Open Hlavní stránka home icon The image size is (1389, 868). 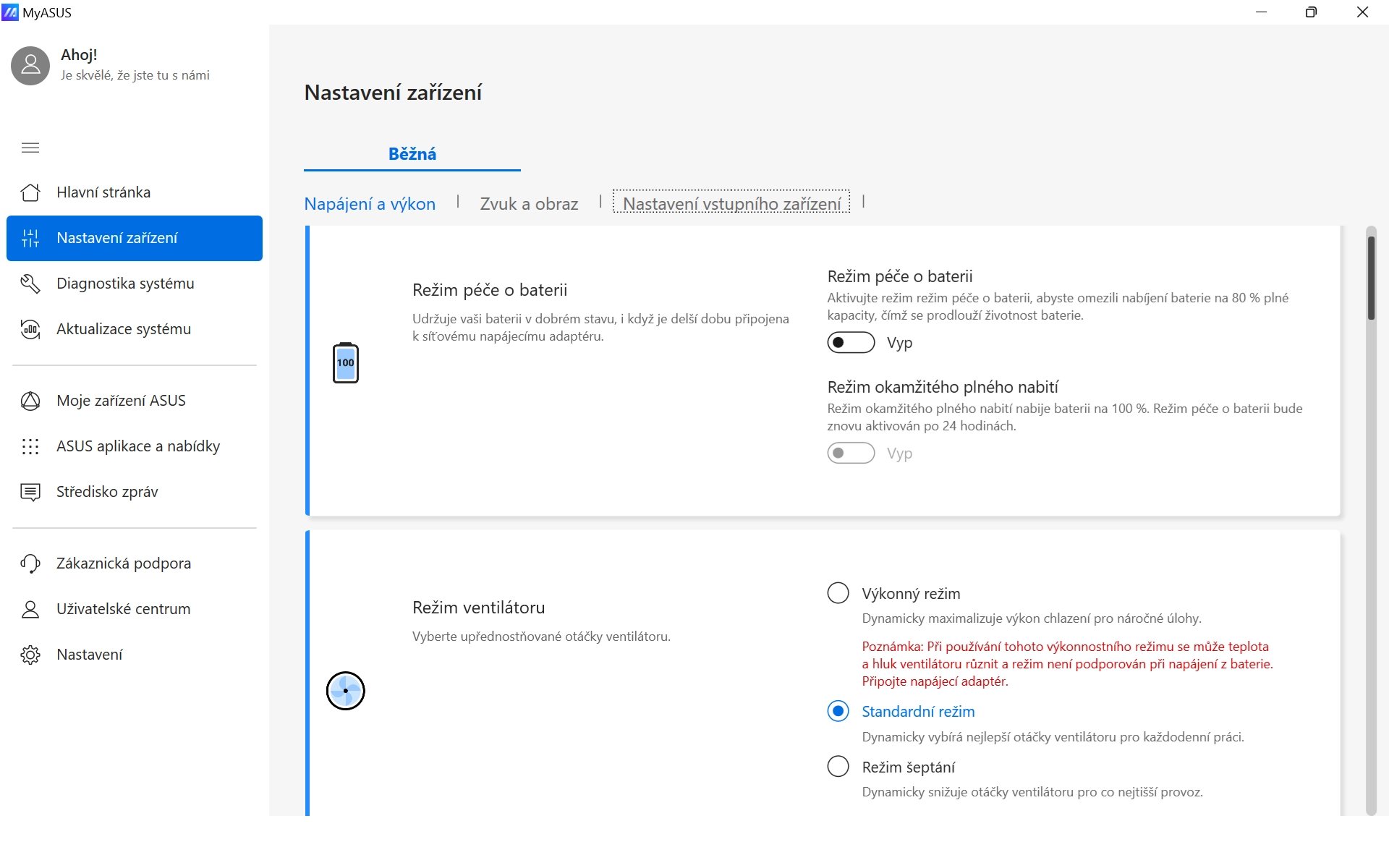click(30, 192)
